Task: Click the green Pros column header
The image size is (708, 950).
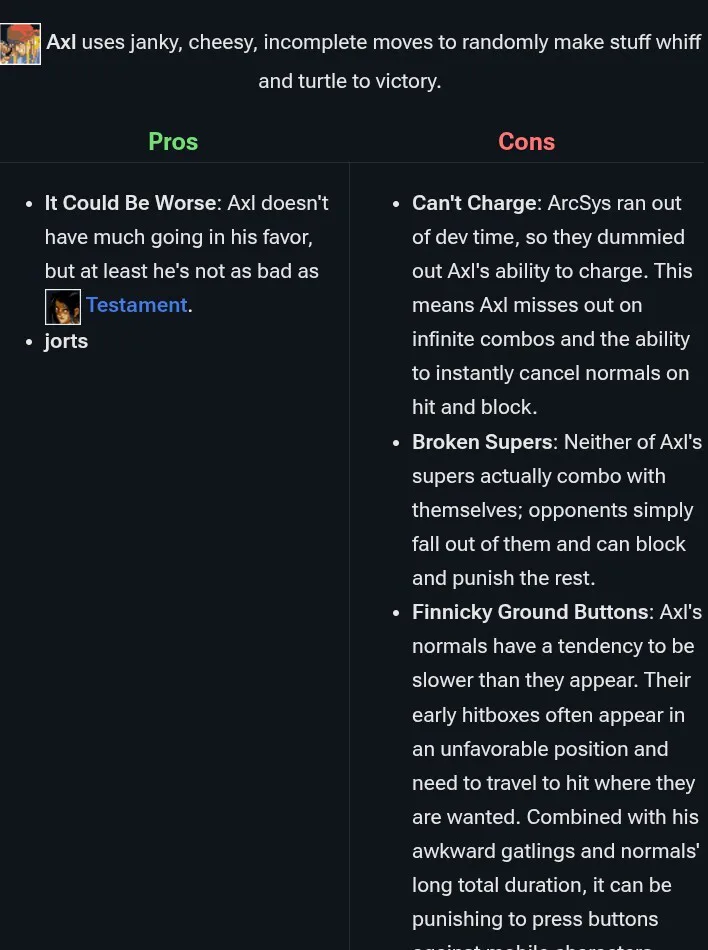Action: pyautogui.click(x=173, y=141)
